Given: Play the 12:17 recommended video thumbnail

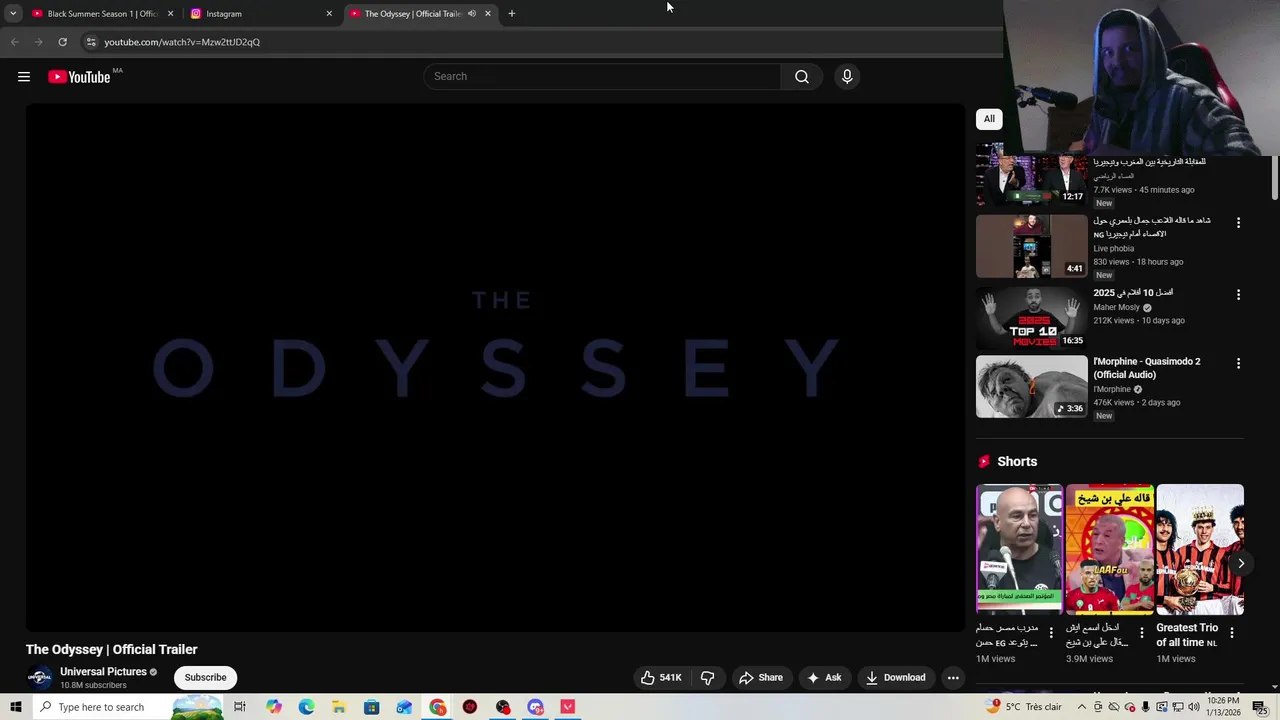Looking at the screenshot, I should point(1031,175).
